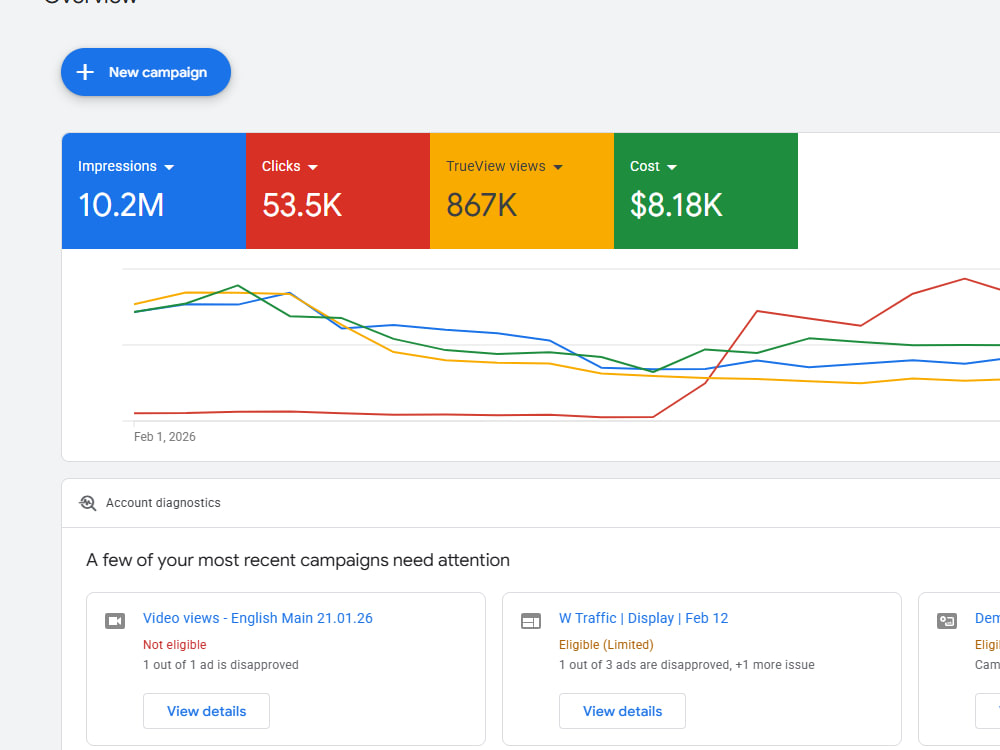Viewport: 1000px width, 750px height.
Task: Click the video camera campaign icon
Action: [115, 621]
